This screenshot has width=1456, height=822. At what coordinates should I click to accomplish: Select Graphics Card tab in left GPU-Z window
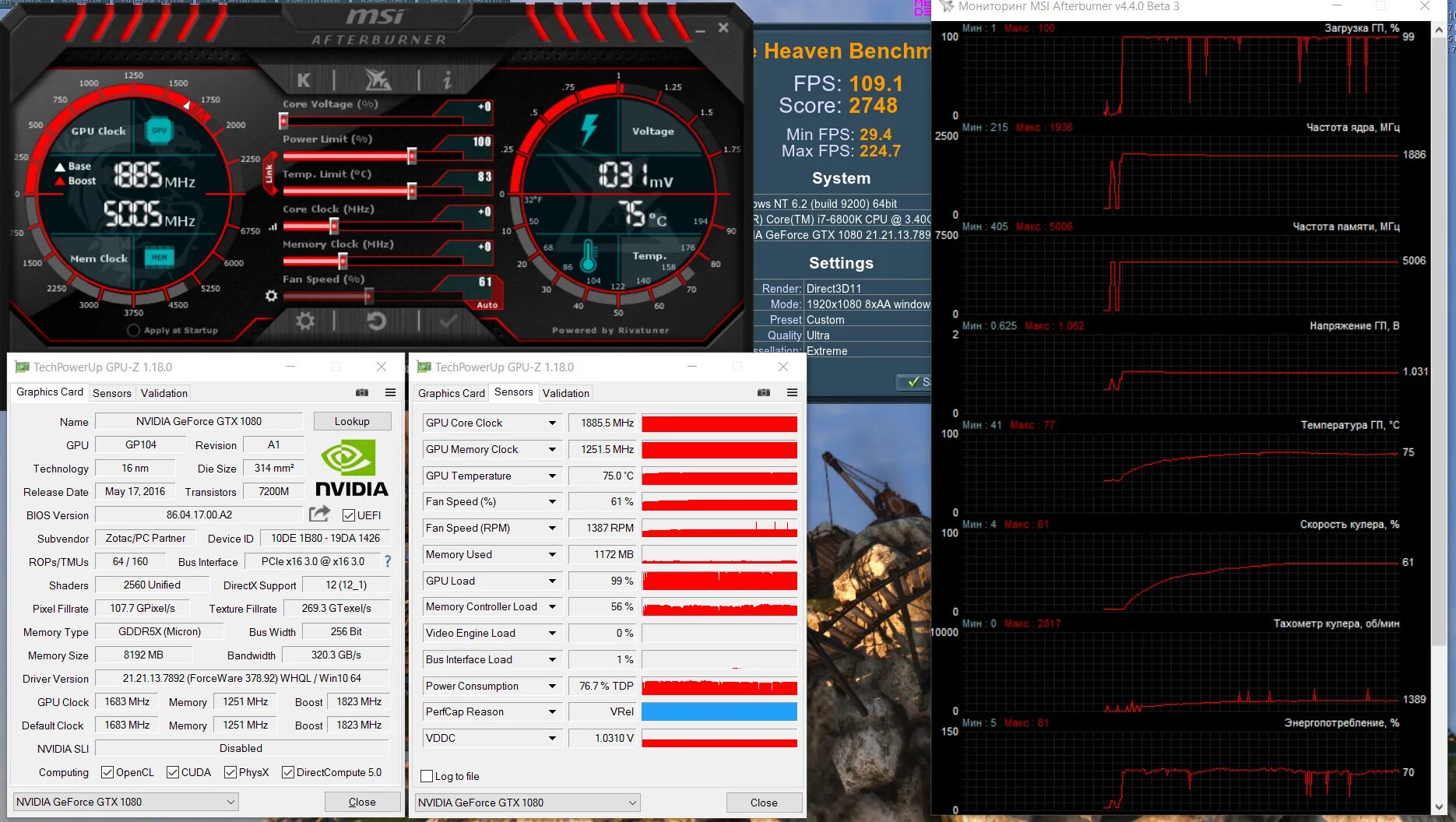50,392
